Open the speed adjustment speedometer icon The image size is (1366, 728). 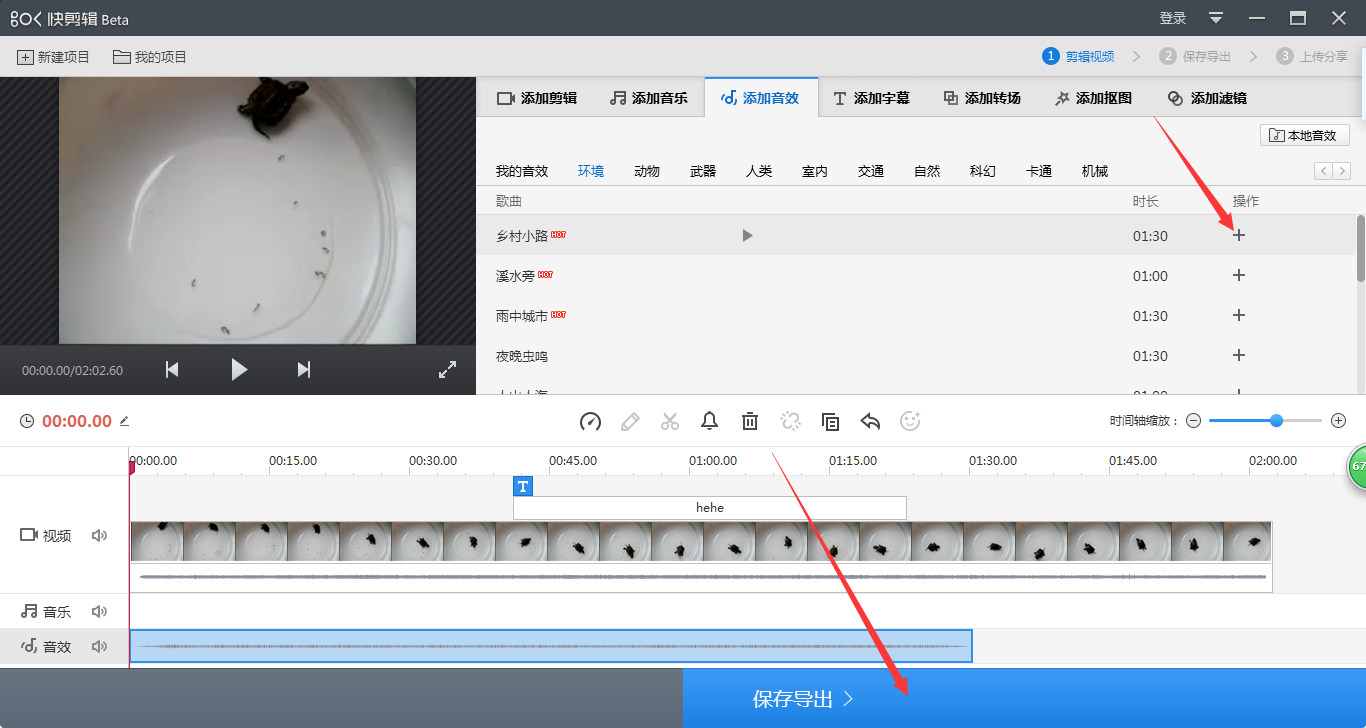click(x=590, y=421)
